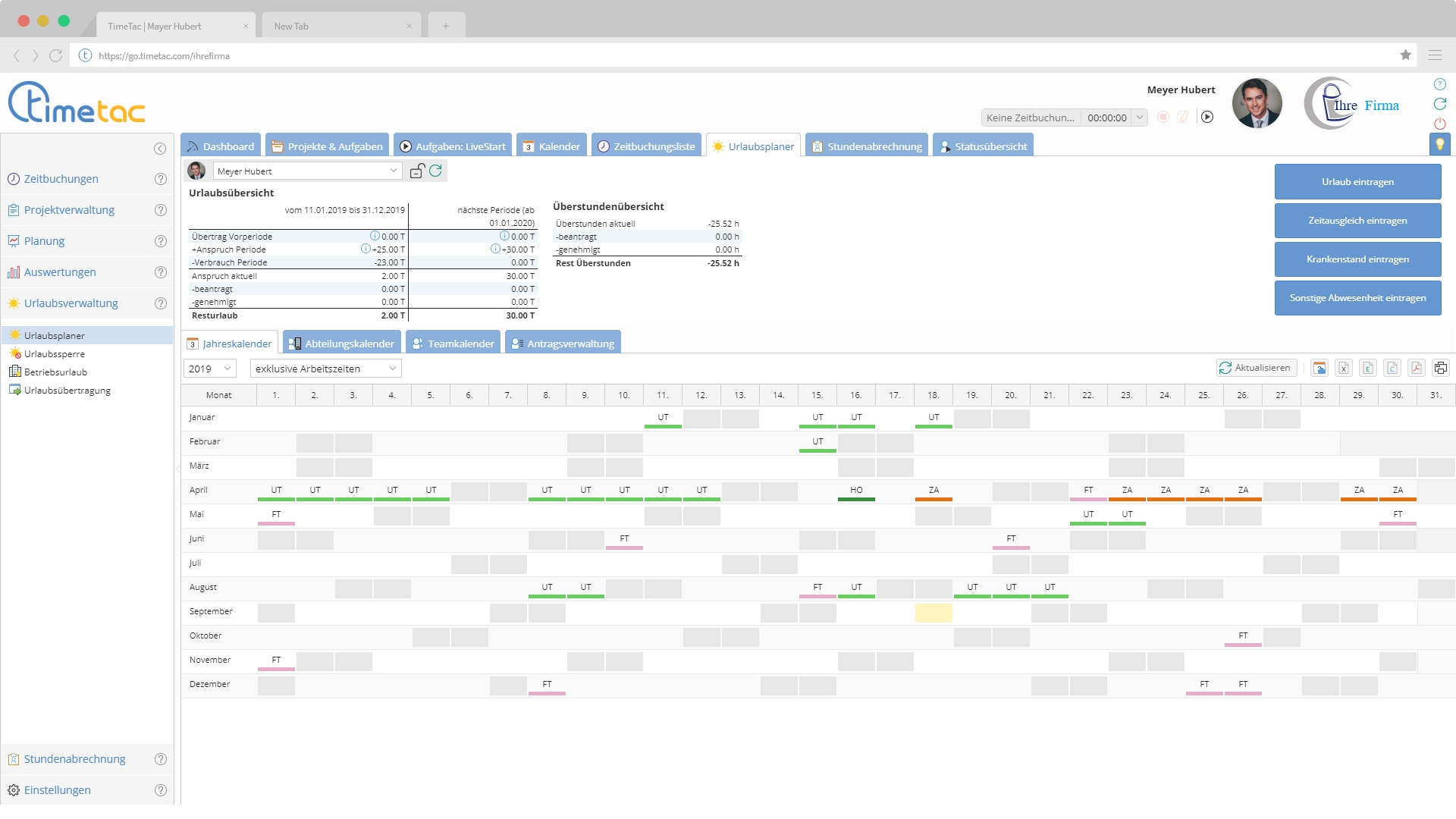Start time tracking with the play icon
Image resolution: width=1456 pixels, height=819 pixels.
1207,118
